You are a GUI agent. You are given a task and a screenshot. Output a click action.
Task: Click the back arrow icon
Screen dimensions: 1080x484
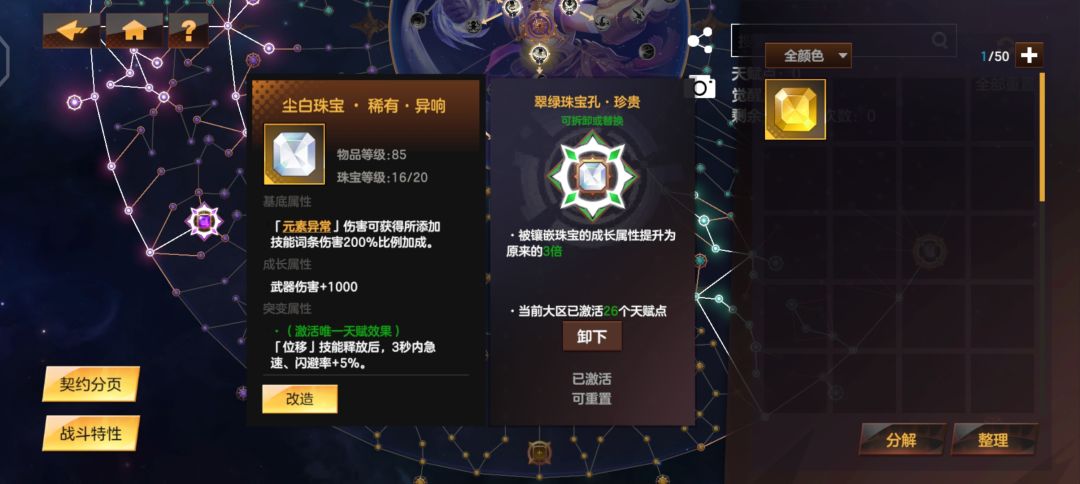point(72,30)
